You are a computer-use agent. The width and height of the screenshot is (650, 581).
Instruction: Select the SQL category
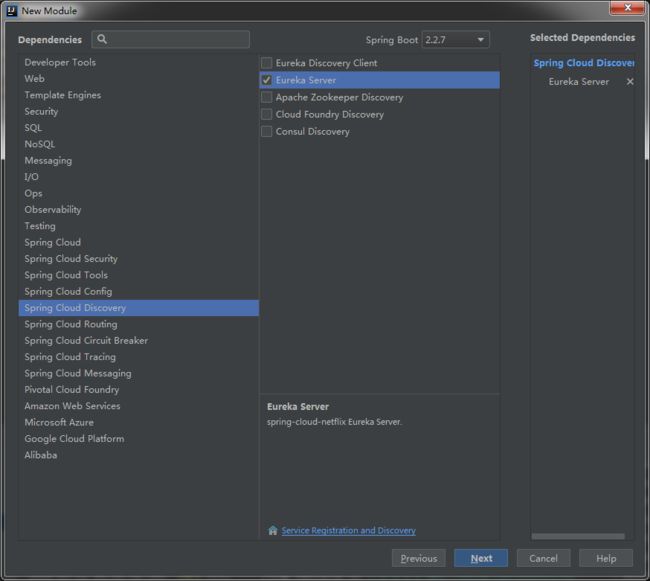tap(139, 128)
